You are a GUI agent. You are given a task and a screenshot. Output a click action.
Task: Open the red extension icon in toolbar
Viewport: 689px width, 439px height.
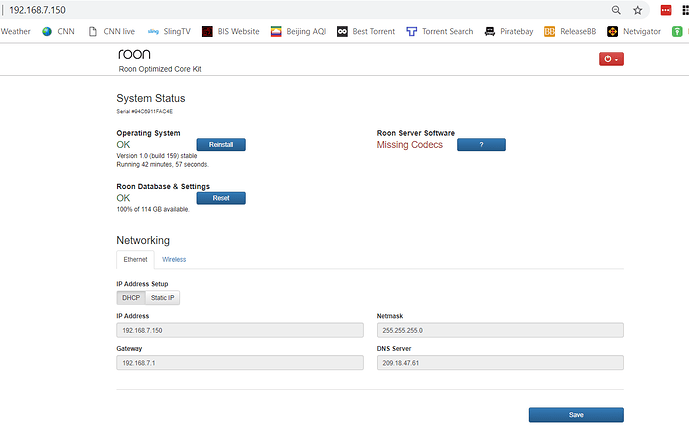(666, 10)
